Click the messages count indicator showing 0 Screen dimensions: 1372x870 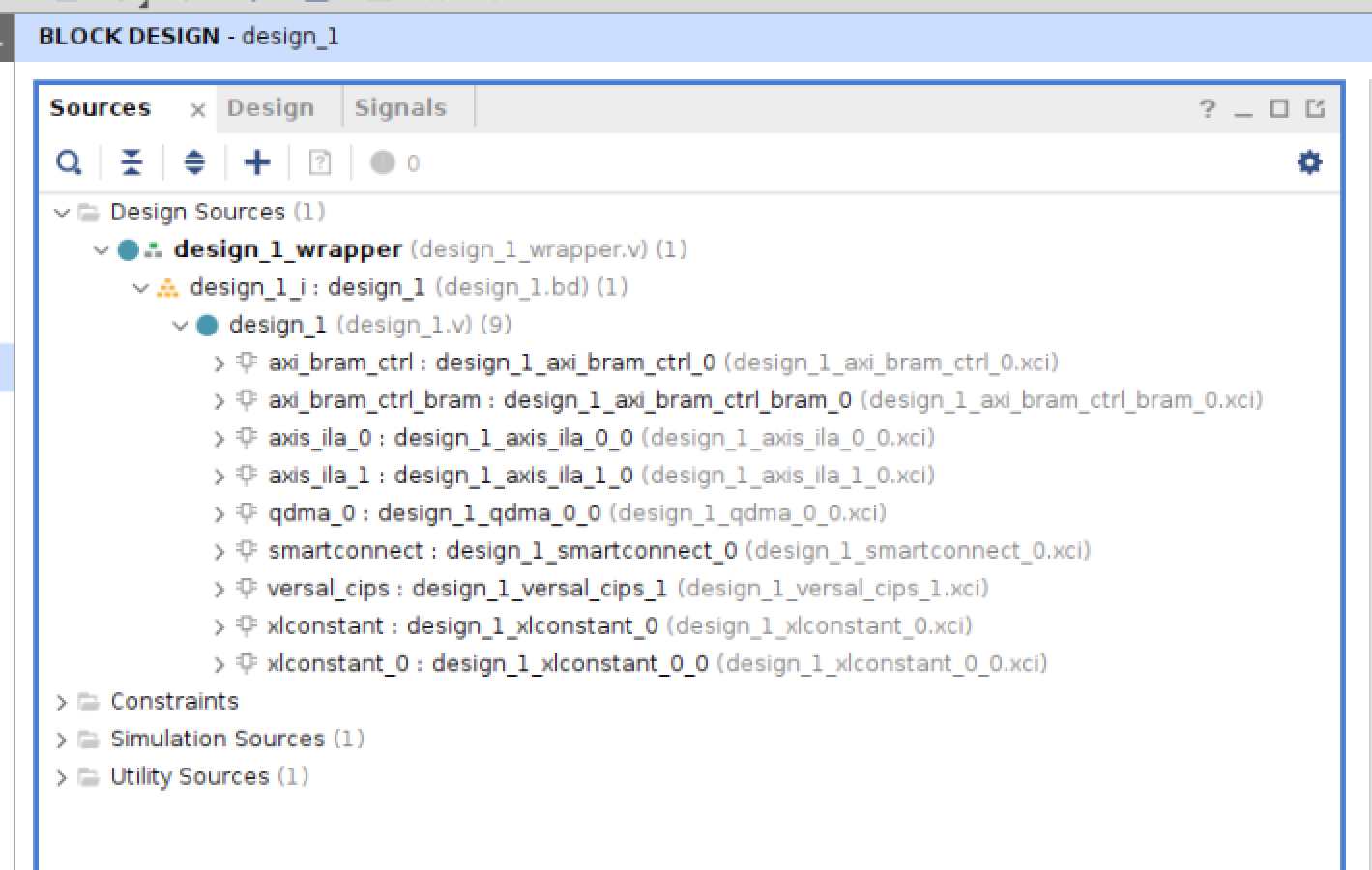point(394,162)
